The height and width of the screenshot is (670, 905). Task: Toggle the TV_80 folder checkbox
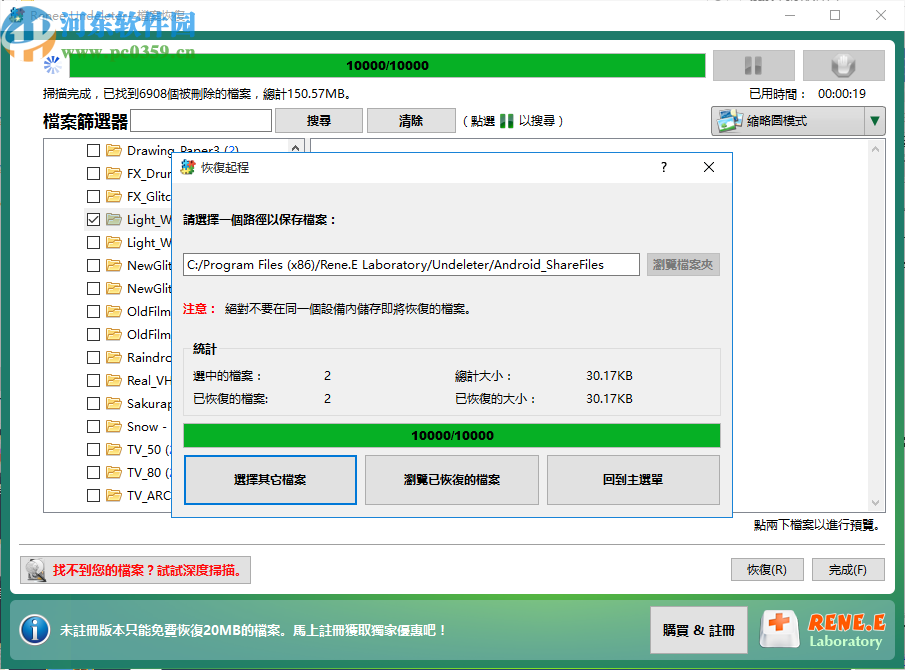click(x=93, y=473)
